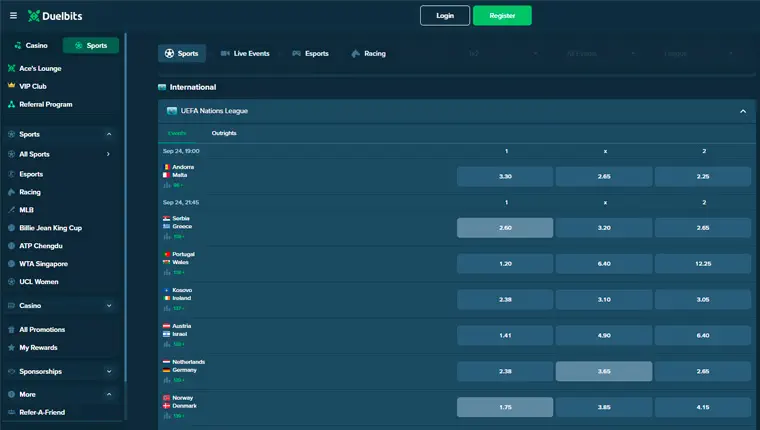Bet on Denmark win at 4.15
Screen dimensions: 760x430
click(703, 407)
